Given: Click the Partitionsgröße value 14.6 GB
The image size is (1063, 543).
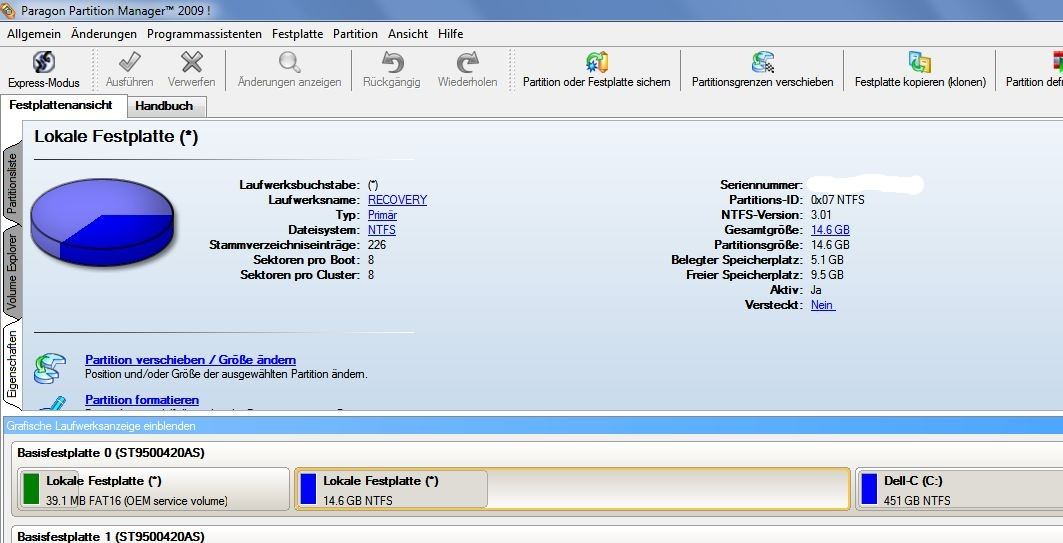Looking at the screenshot, I should 830,245.
